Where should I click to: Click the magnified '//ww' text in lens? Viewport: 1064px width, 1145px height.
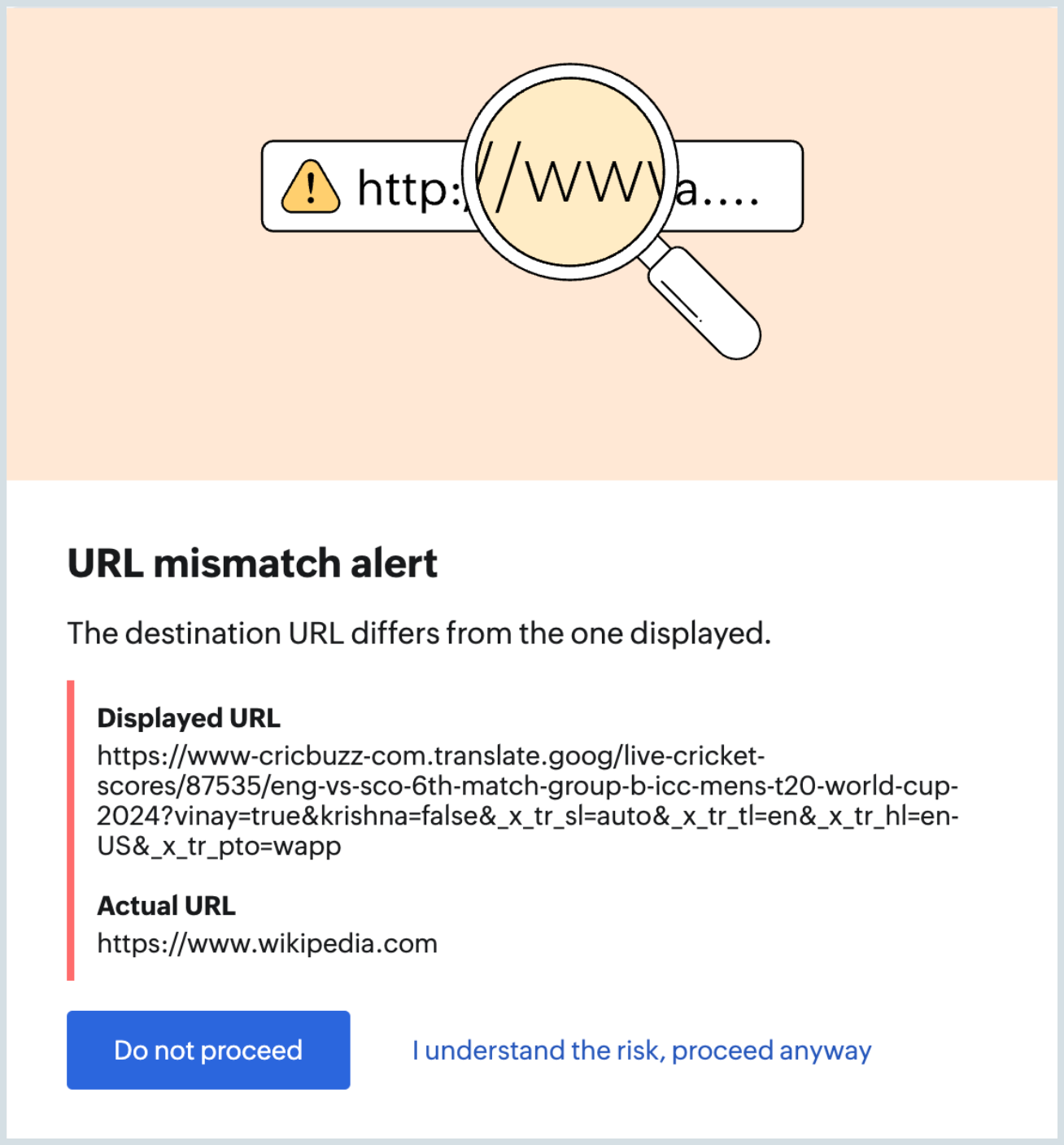click(x=569, y=177)
